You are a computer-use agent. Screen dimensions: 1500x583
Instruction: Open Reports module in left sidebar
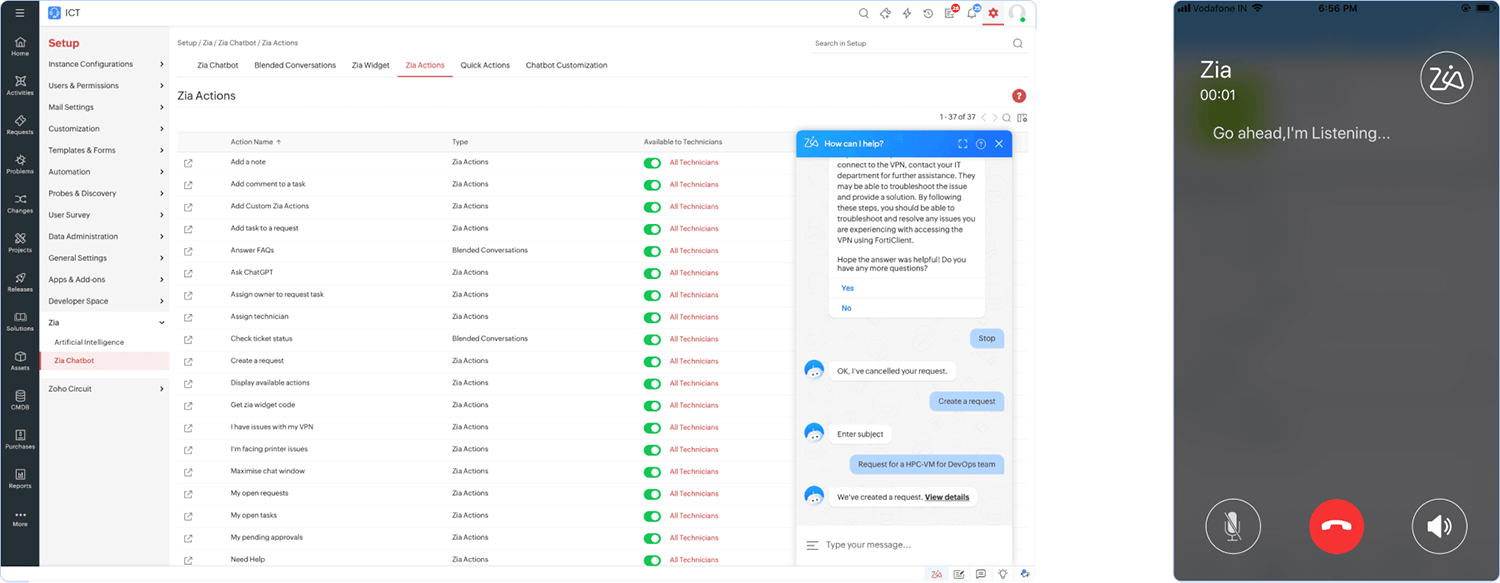(x=20, y=478)
